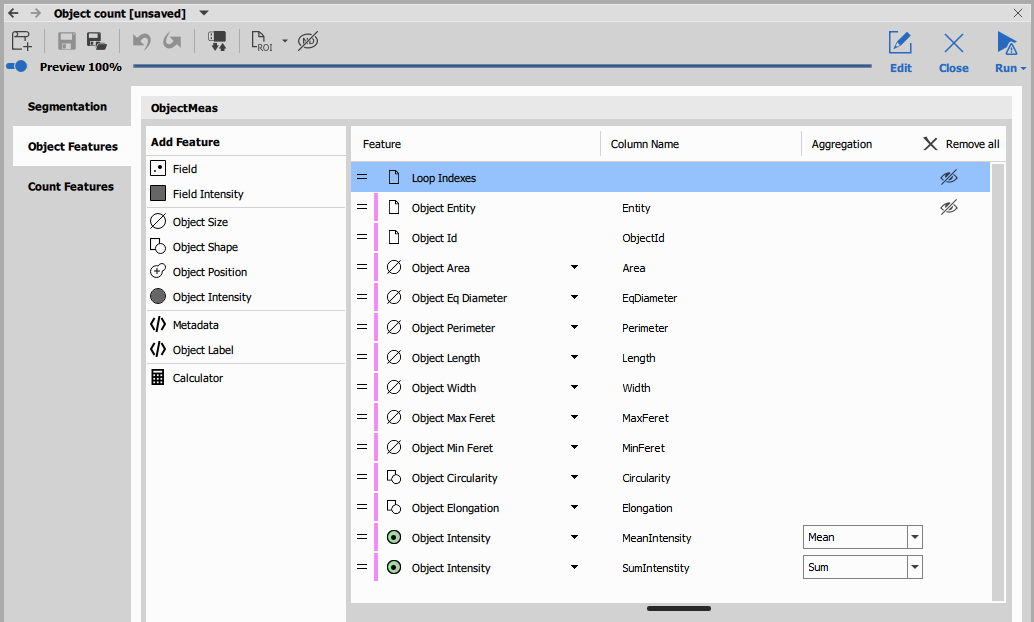Add the Calculator feature
Screen dimensions: 1034x622
197,378
